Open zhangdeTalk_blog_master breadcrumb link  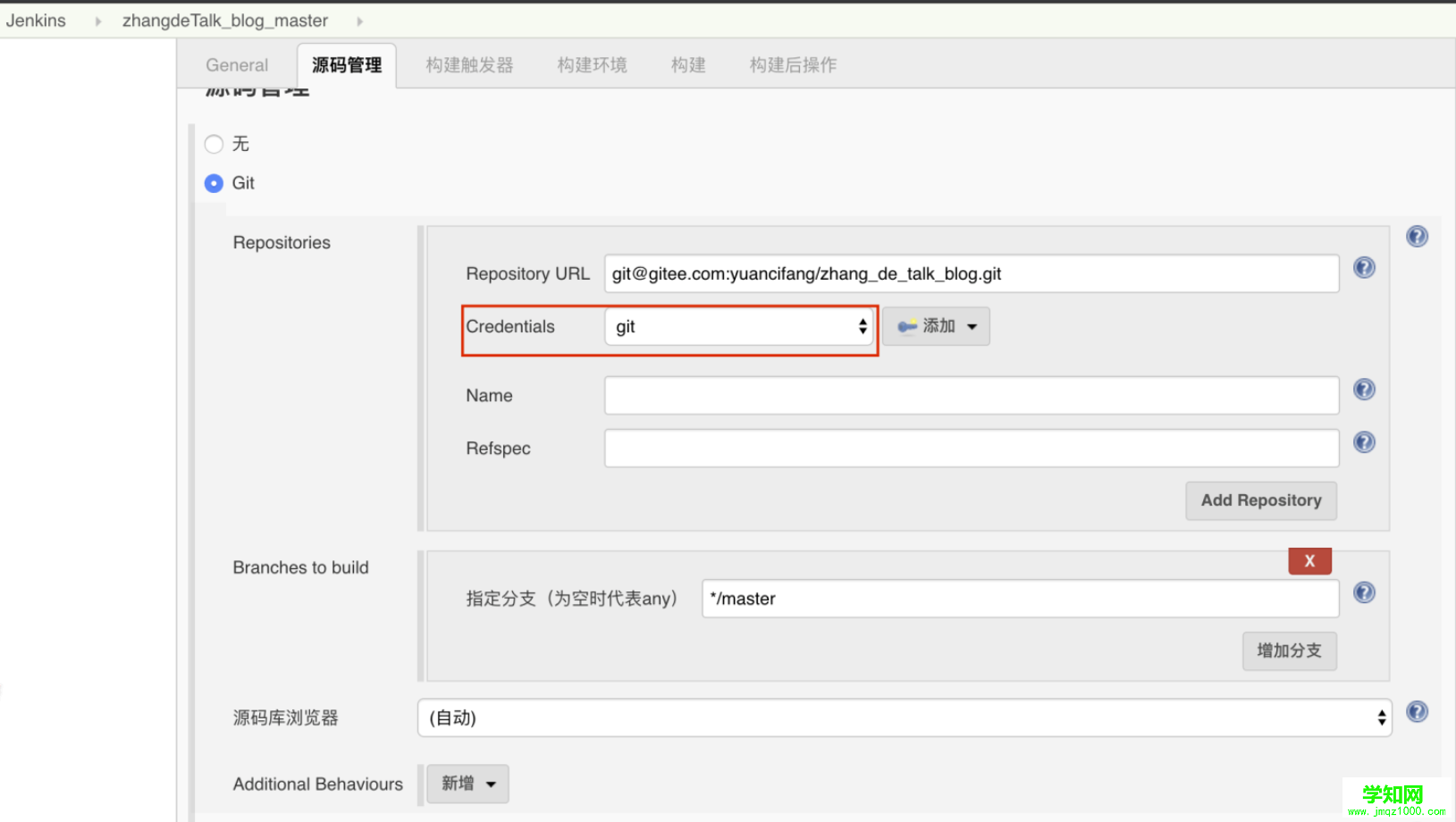[x=225, y=21]
